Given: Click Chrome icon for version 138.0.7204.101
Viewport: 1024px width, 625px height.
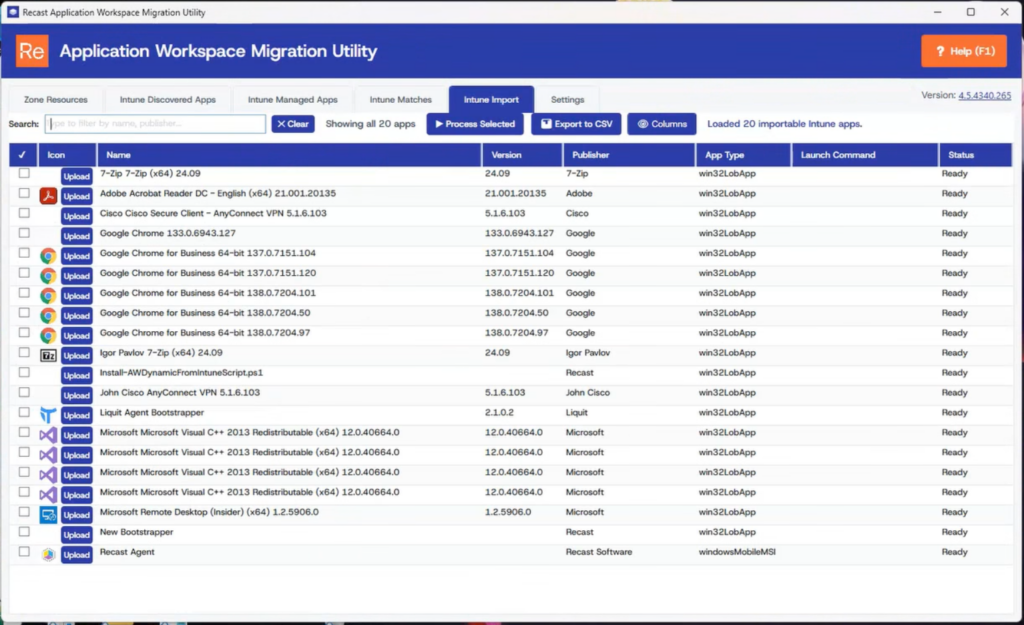Looking at the screenshot, I should pos(48,295).
